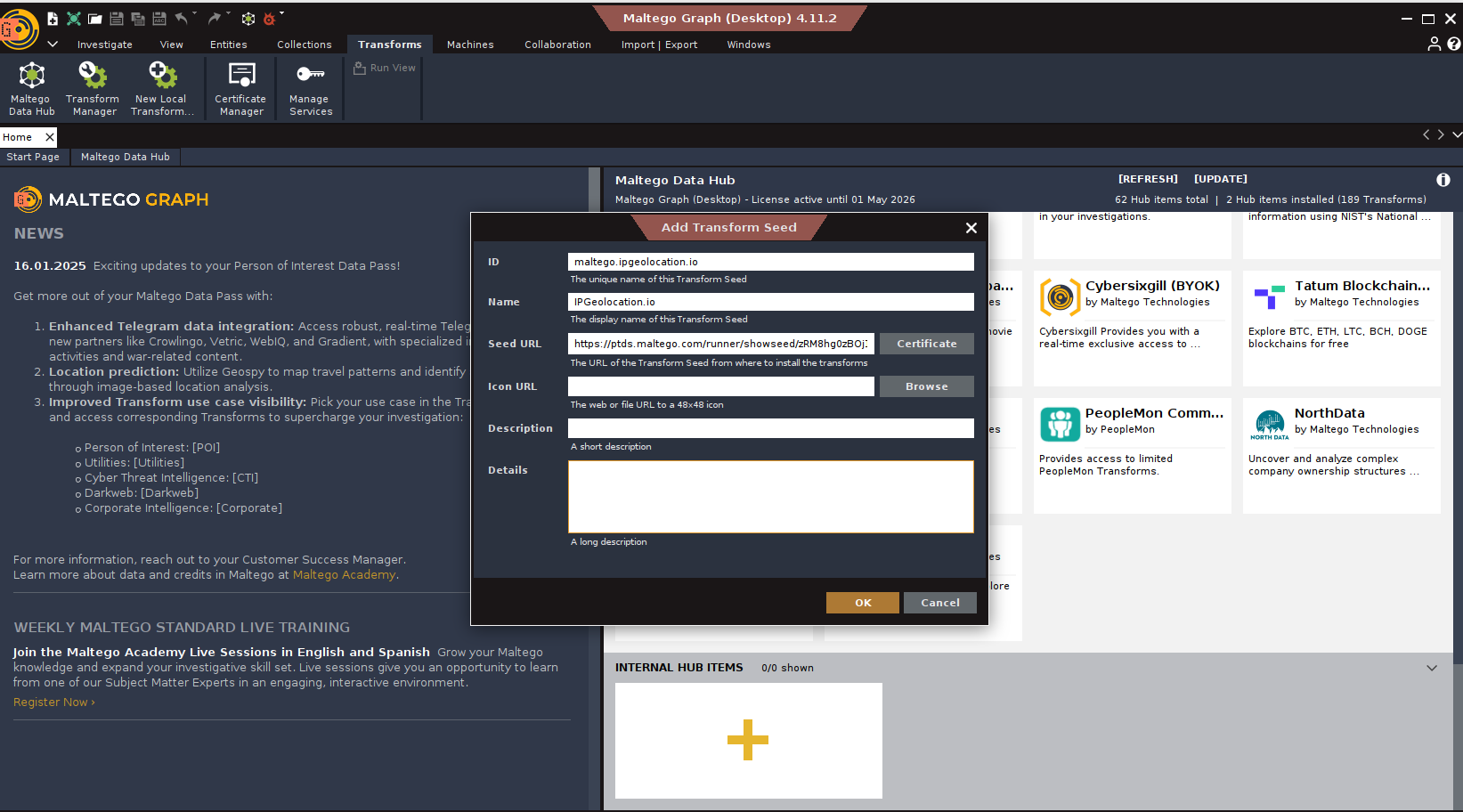Image resolution: width=1463 pixels, height=812 pixels.
Task: Select the Start Page tab
Action: coord(33,157)
